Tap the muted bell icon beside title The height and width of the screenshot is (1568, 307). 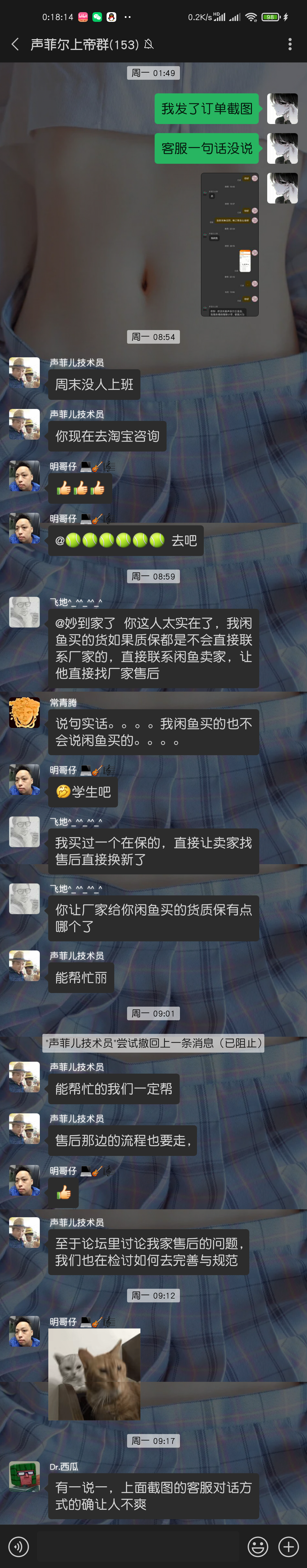pos(149,45)
